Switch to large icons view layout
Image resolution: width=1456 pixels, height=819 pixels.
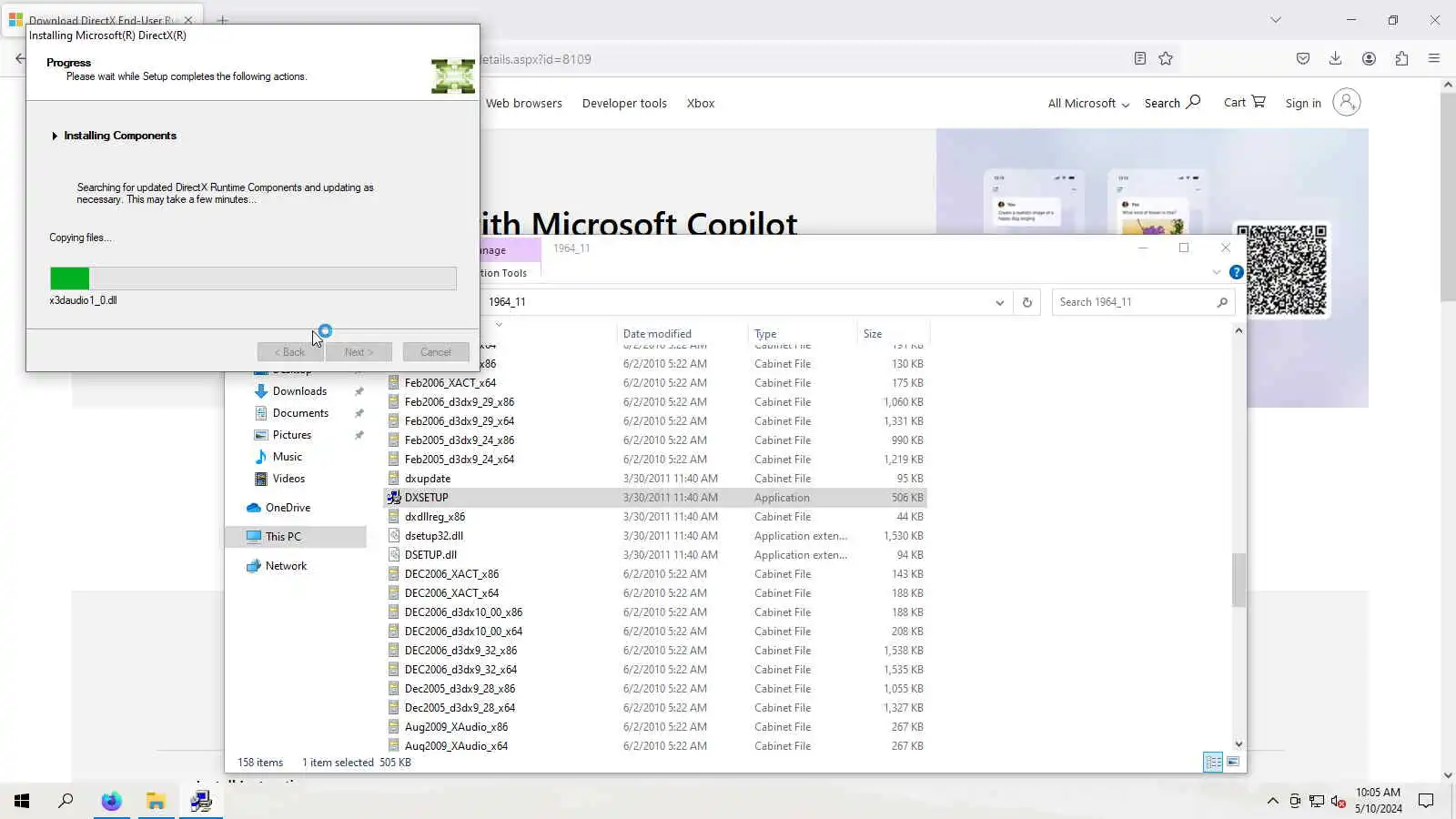[x=1233, y=762]
